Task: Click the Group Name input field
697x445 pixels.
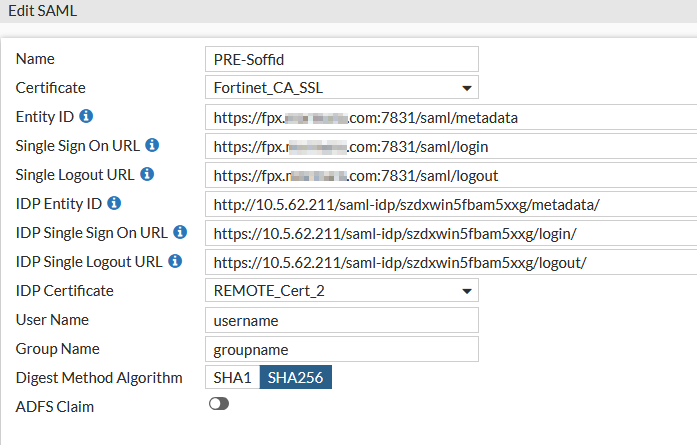Action: pyautogui.click(x=341, y=349)
